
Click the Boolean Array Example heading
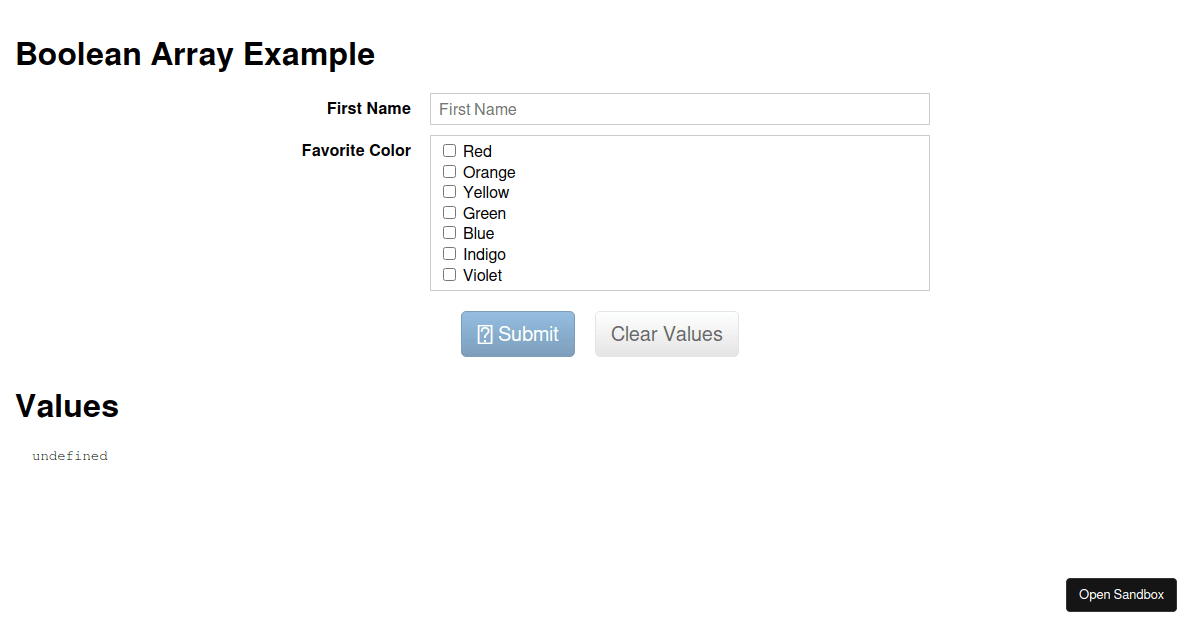(x=195, y=54)
